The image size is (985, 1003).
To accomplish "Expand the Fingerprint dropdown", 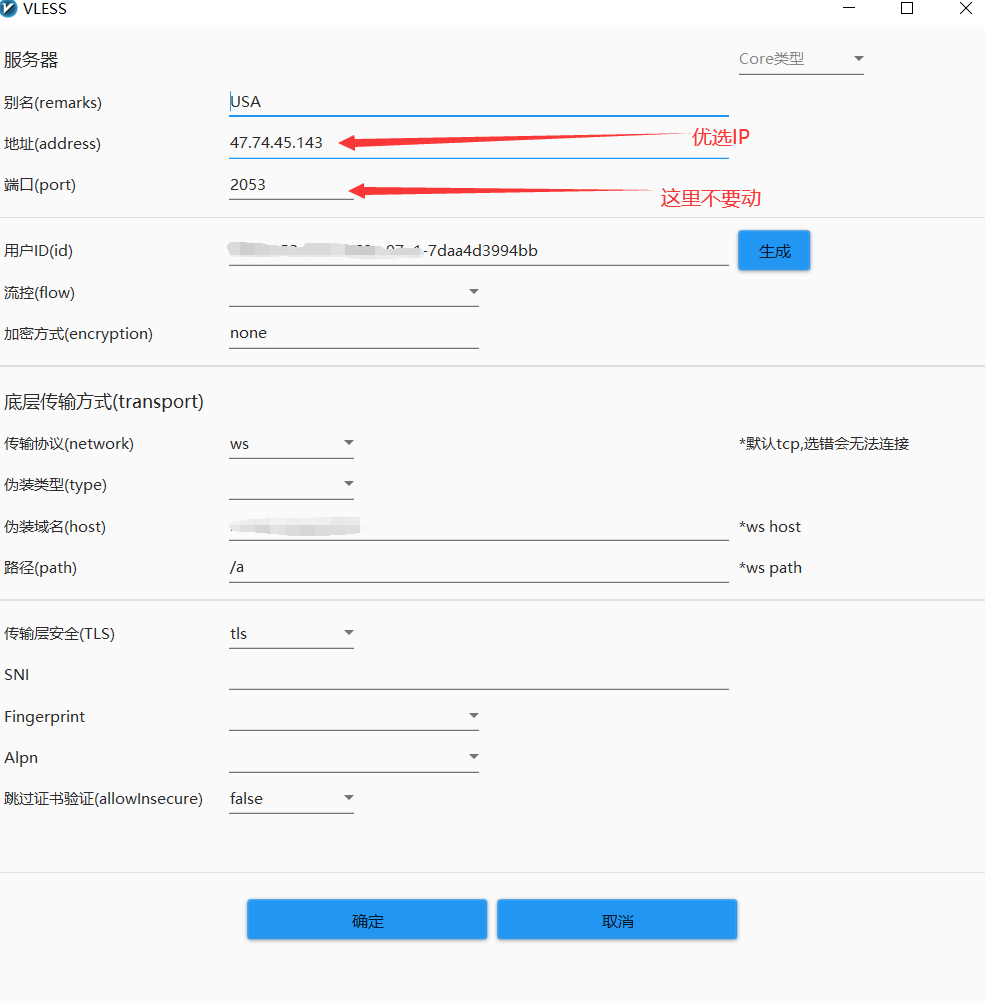I will pos(353,716).
